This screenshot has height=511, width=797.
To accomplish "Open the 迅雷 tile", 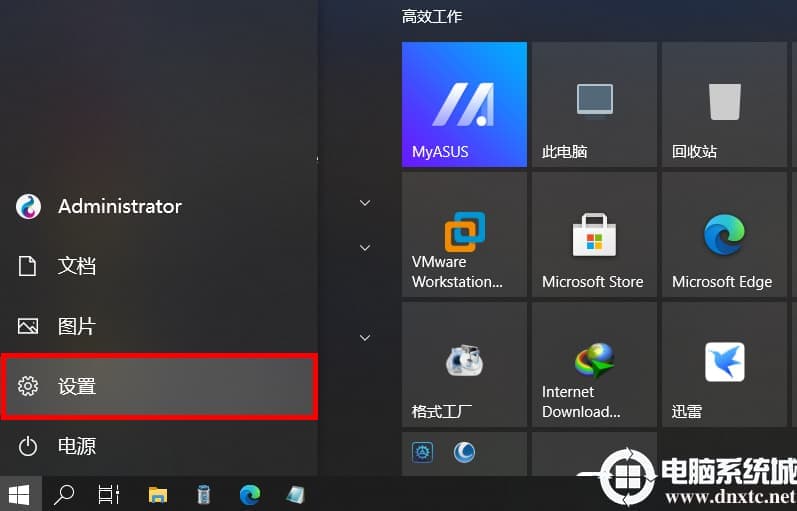I will coord(724,365).
